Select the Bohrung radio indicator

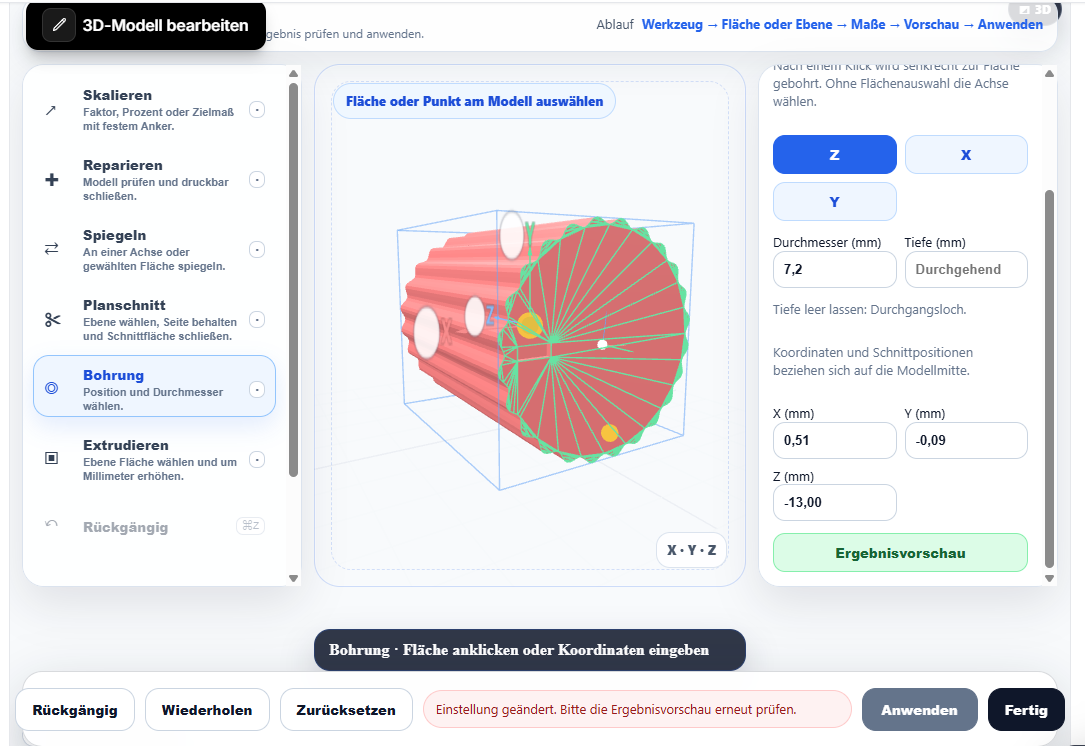[x=257, y=390]
